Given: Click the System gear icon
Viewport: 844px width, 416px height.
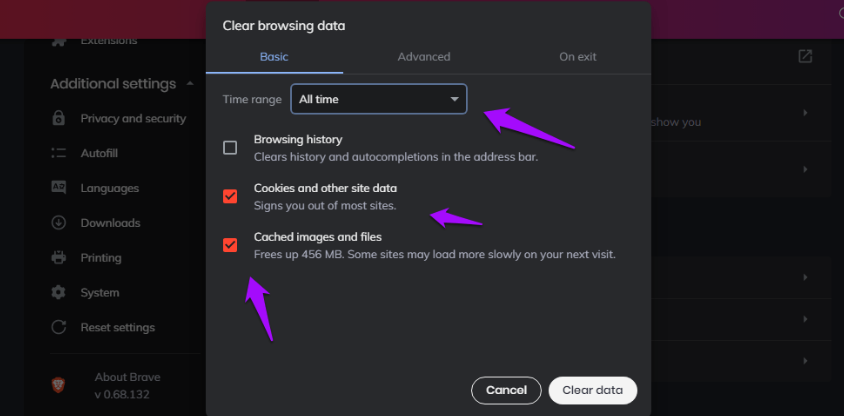Looking at the screenshot, I should pyautogui.click(x=59, y=293).
